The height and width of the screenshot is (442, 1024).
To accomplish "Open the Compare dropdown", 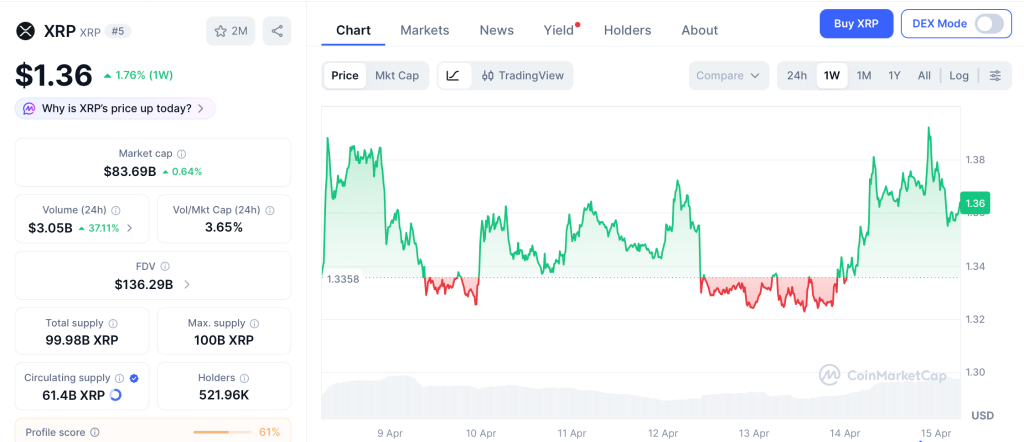I will point(728,76).
